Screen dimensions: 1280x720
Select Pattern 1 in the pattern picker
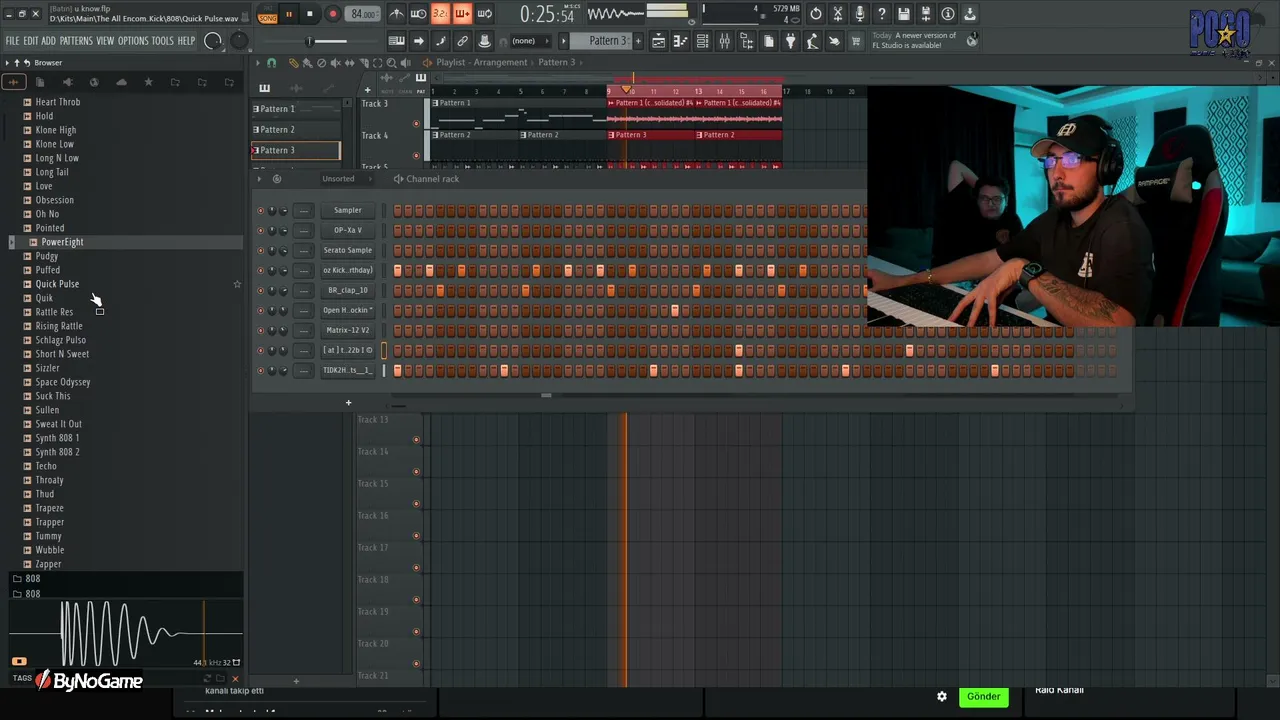point(296,109)
